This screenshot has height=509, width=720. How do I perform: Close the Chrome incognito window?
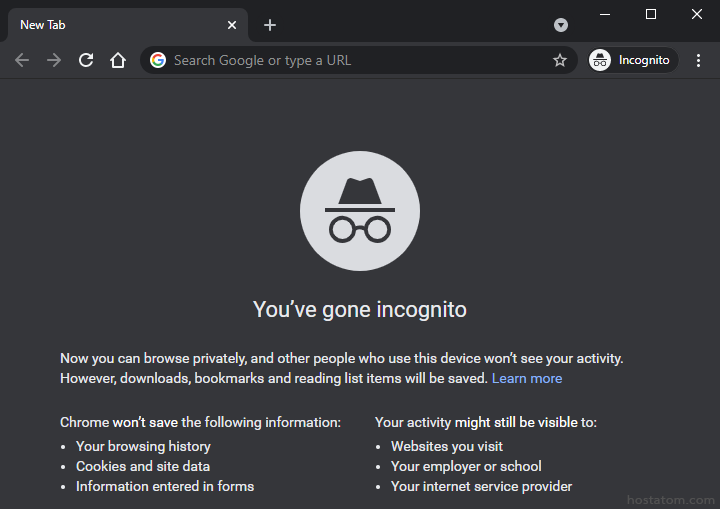tap(697, 14)
